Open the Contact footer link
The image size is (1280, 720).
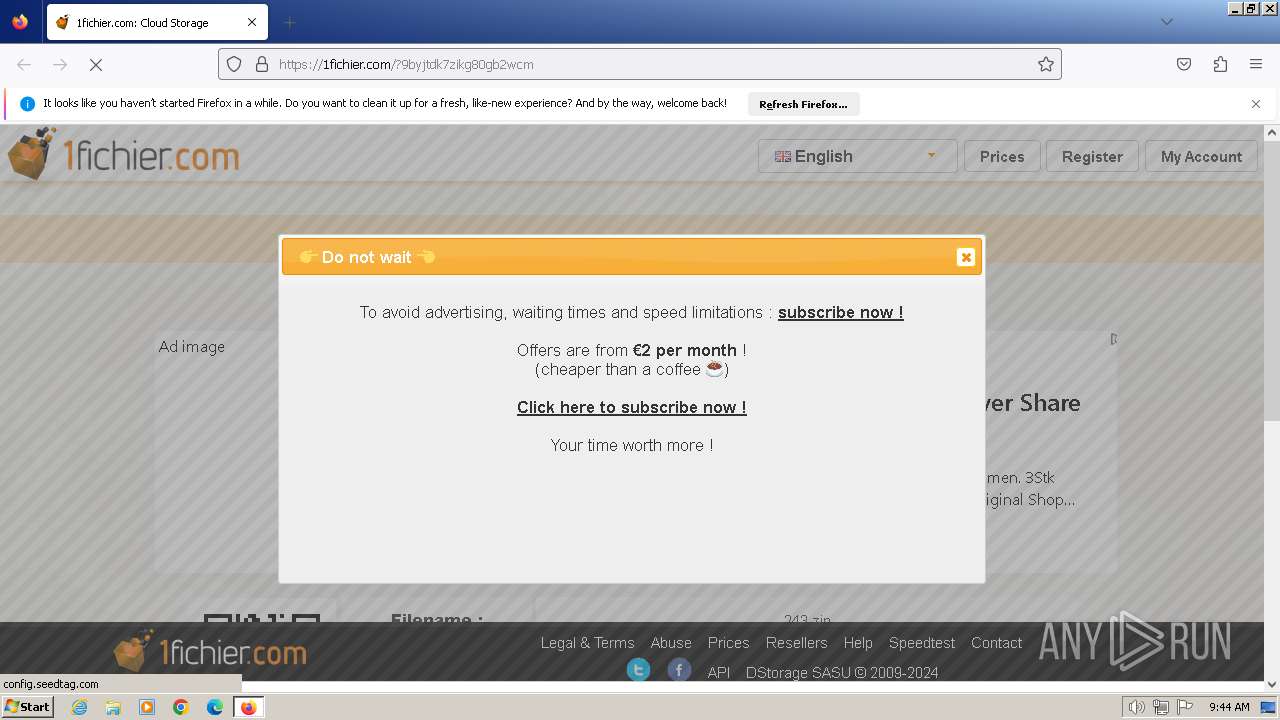pos(996,643)
